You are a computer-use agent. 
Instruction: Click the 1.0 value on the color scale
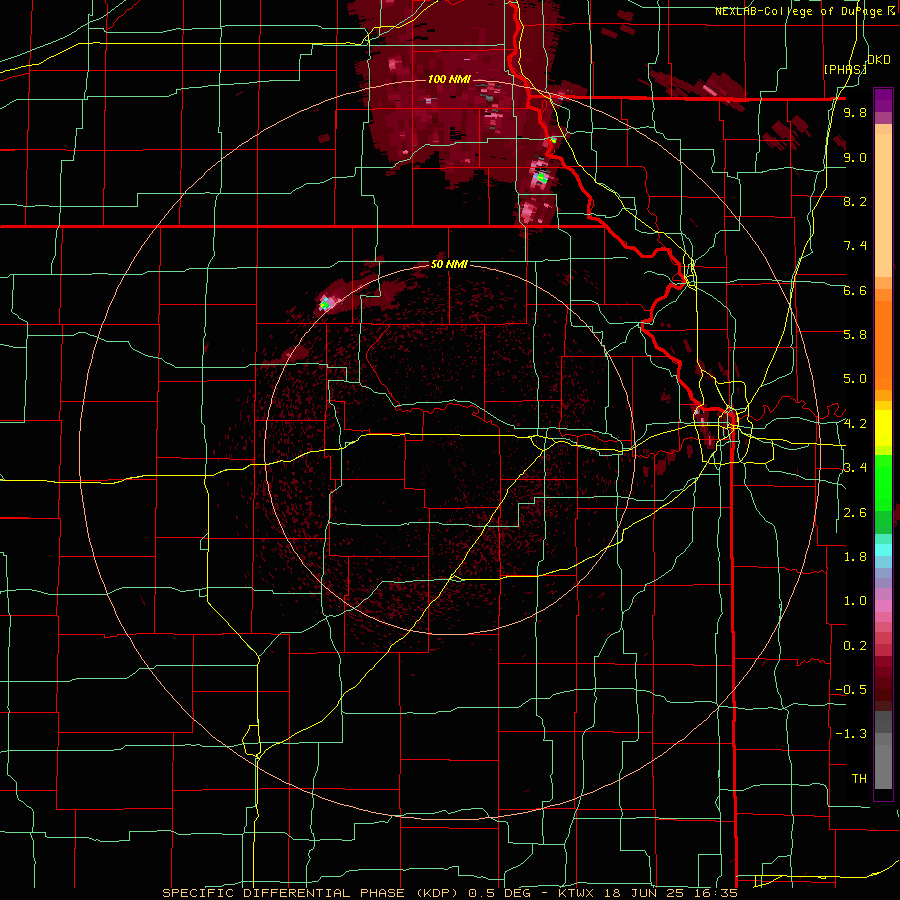pos(855,601)
